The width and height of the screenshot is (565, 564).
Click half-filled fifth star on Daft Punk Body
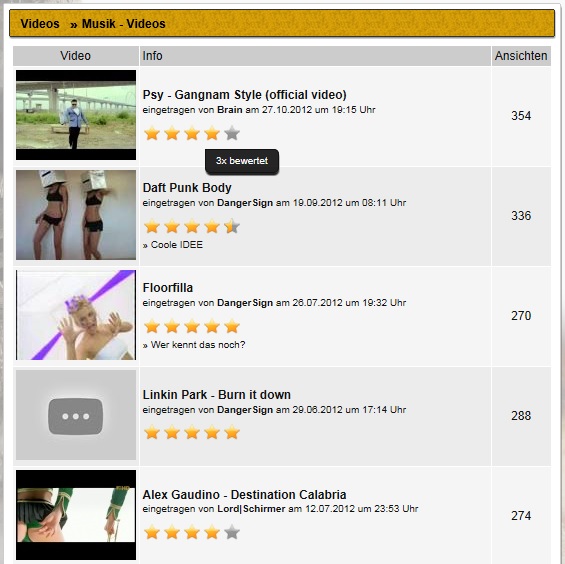click(x=232, y=227)
